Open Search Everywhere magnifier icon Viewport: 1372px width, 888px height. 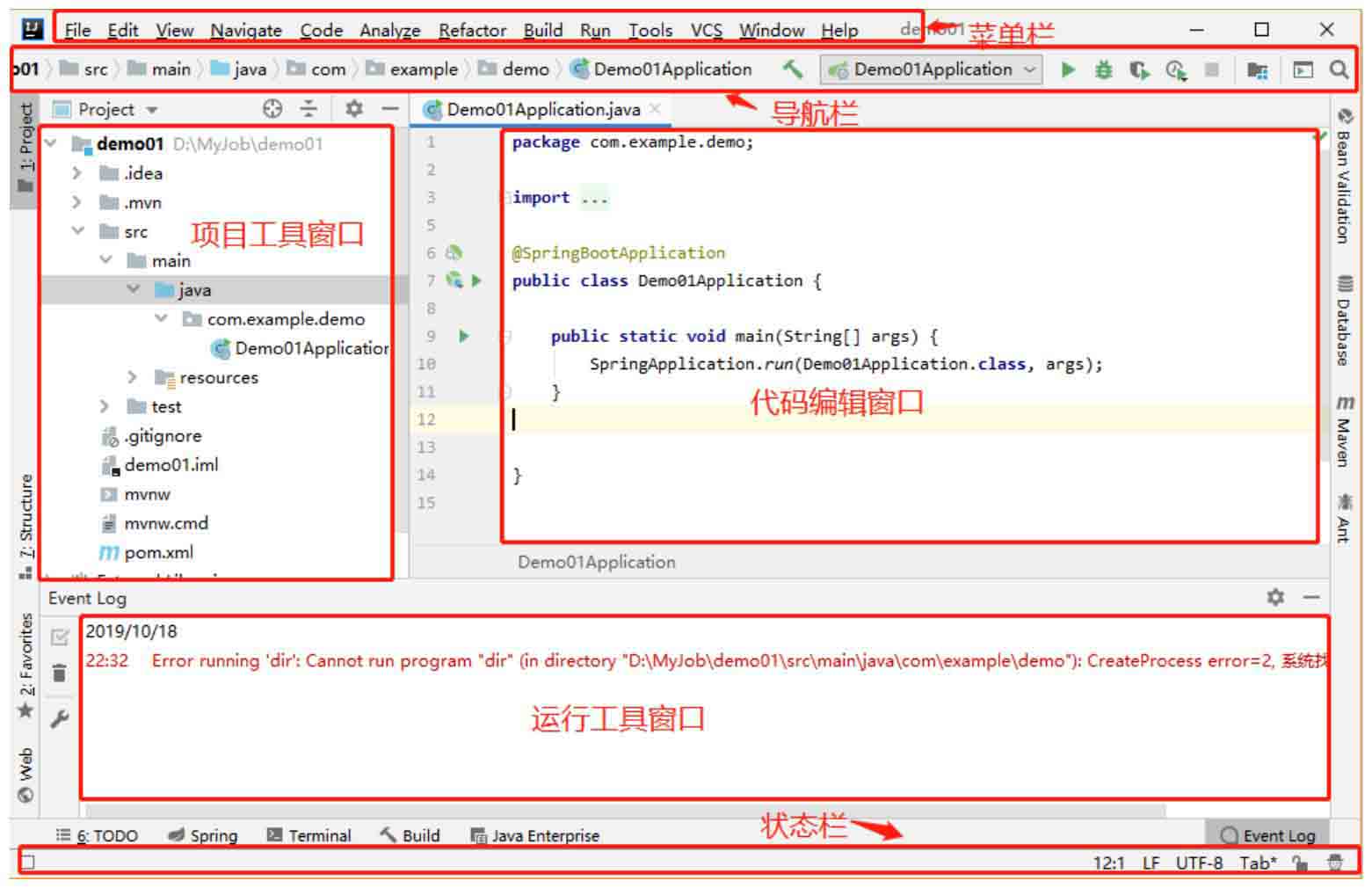click(1338, 69)
